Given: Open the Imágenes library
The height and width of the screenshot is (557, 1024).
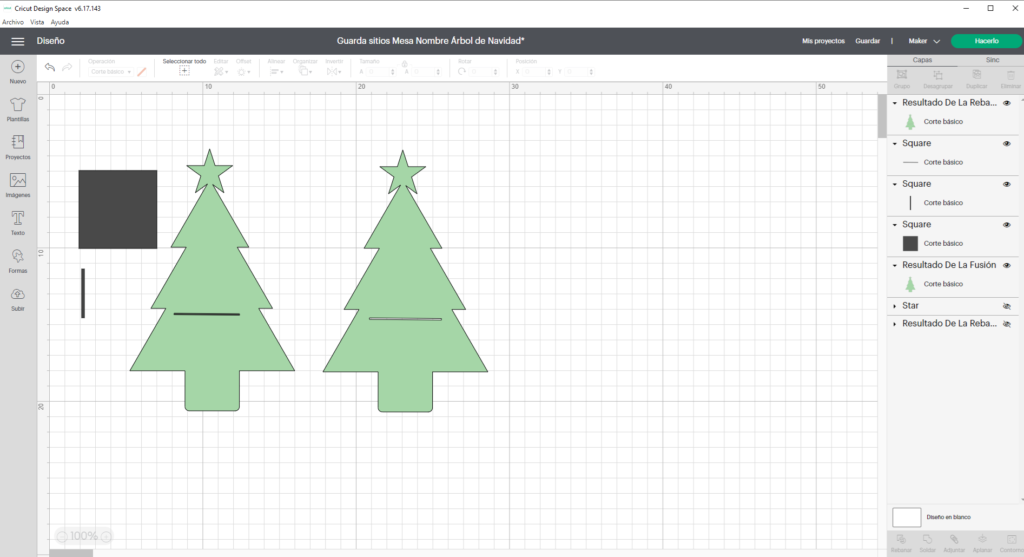Looking at the screenshot, I should click(18, 185).
